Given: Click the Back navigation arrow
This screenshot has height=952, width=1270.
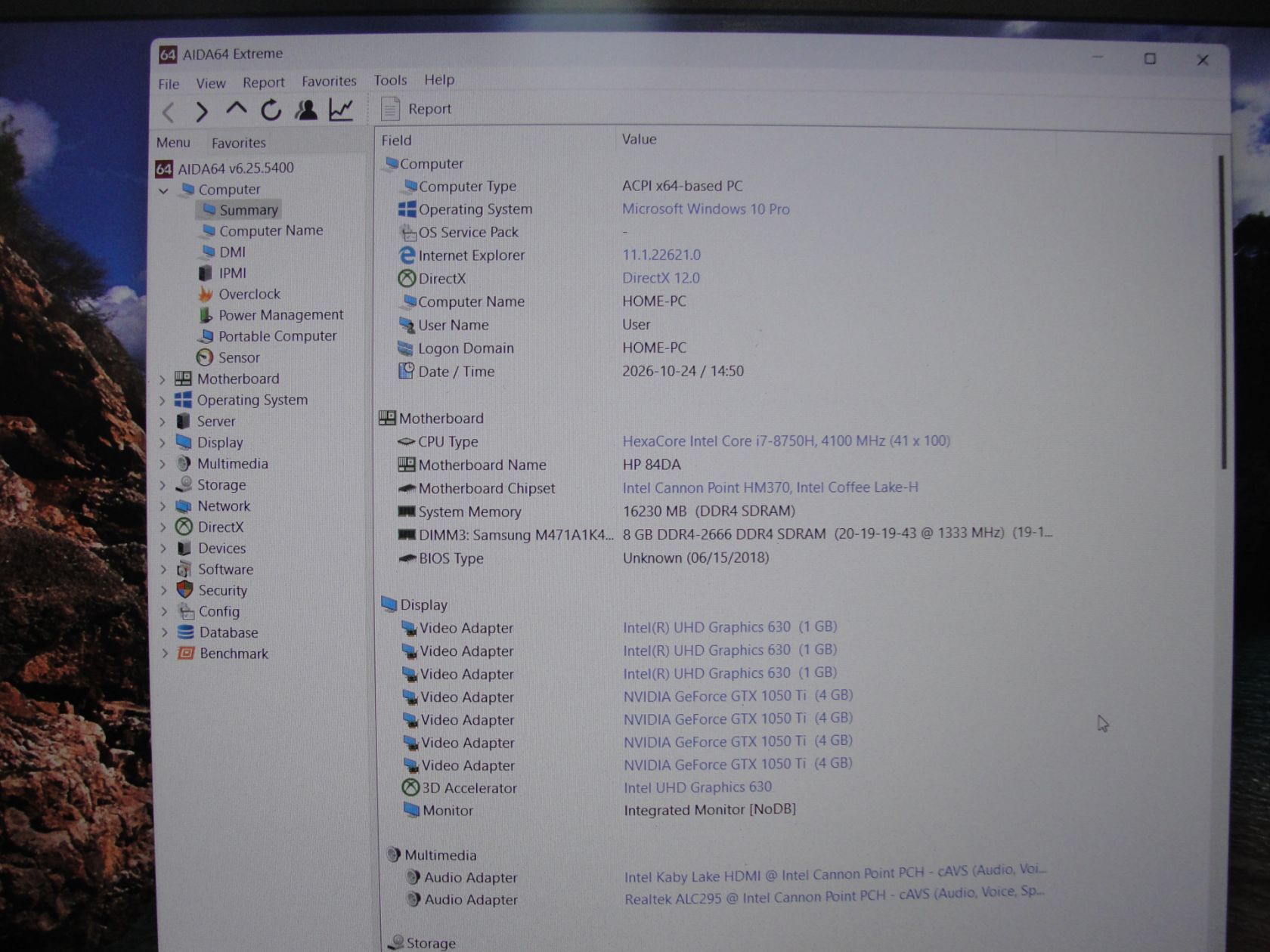Looking at the screenshot, I should coord(169,113).
